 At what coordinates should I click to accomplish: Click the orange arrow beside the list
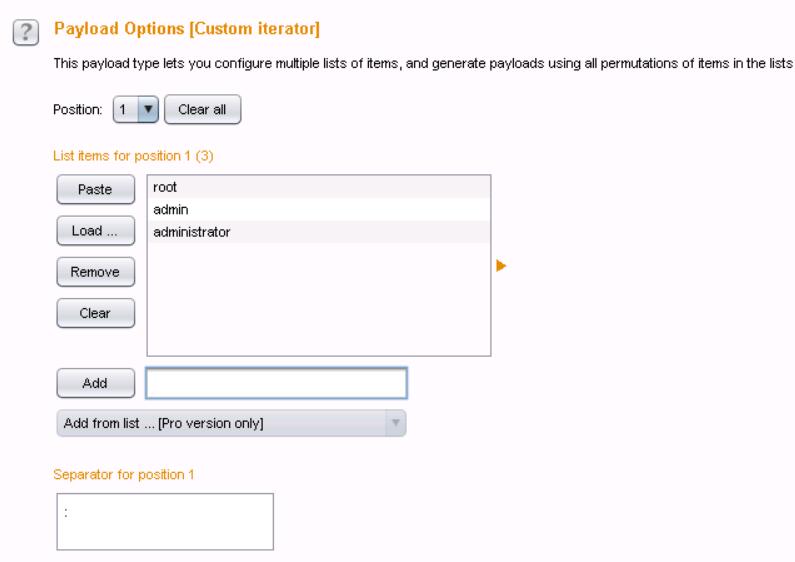tap(502, 266)
